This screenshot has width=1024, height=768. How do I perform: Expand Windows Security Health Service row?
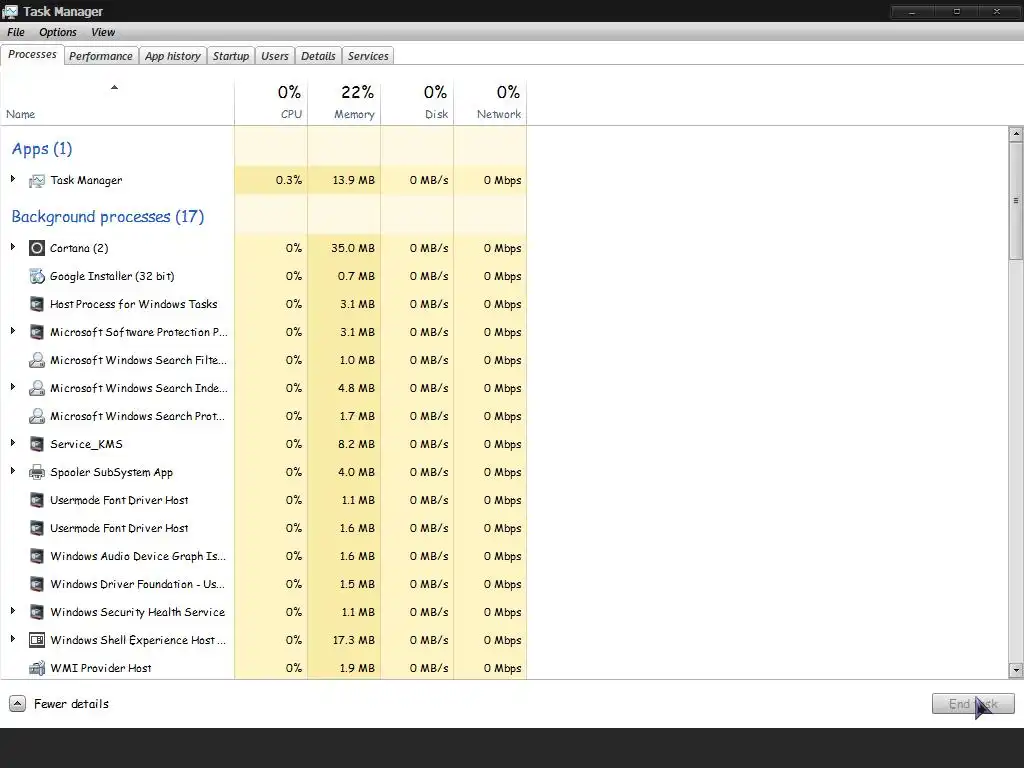[x=12, y=611]
